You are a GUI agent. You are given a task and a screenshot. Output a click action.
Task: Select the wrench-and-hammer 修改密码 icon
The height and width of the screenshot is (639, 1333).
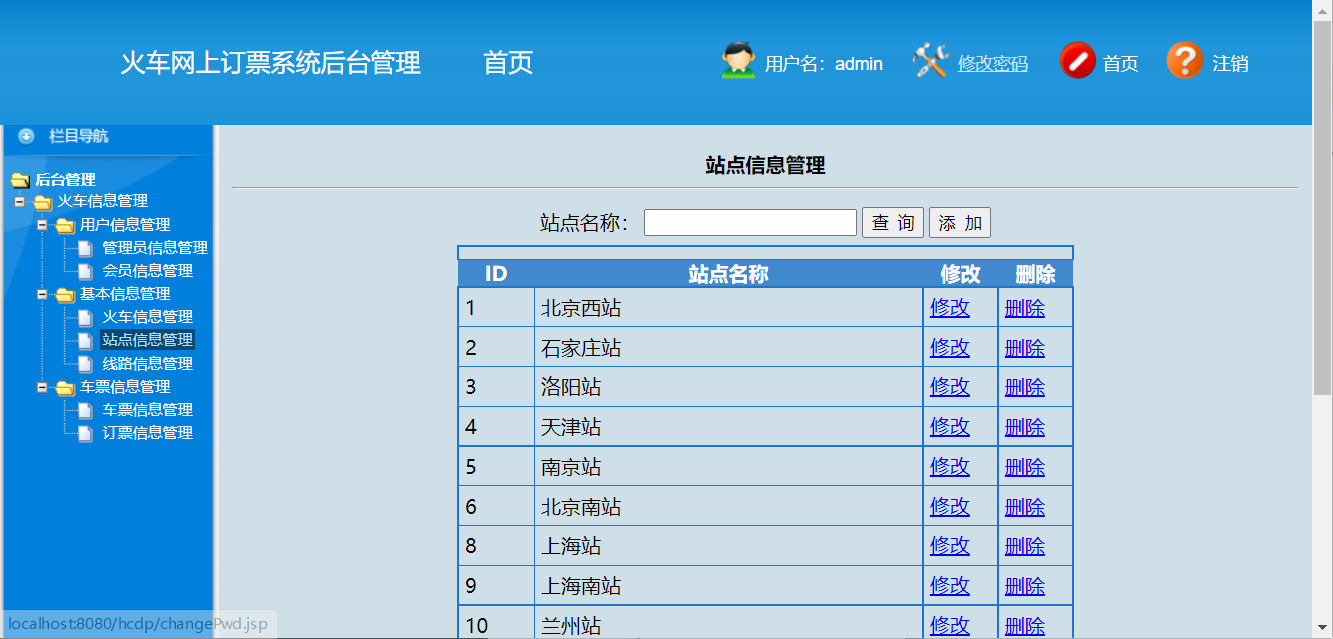tap(930, 60)
